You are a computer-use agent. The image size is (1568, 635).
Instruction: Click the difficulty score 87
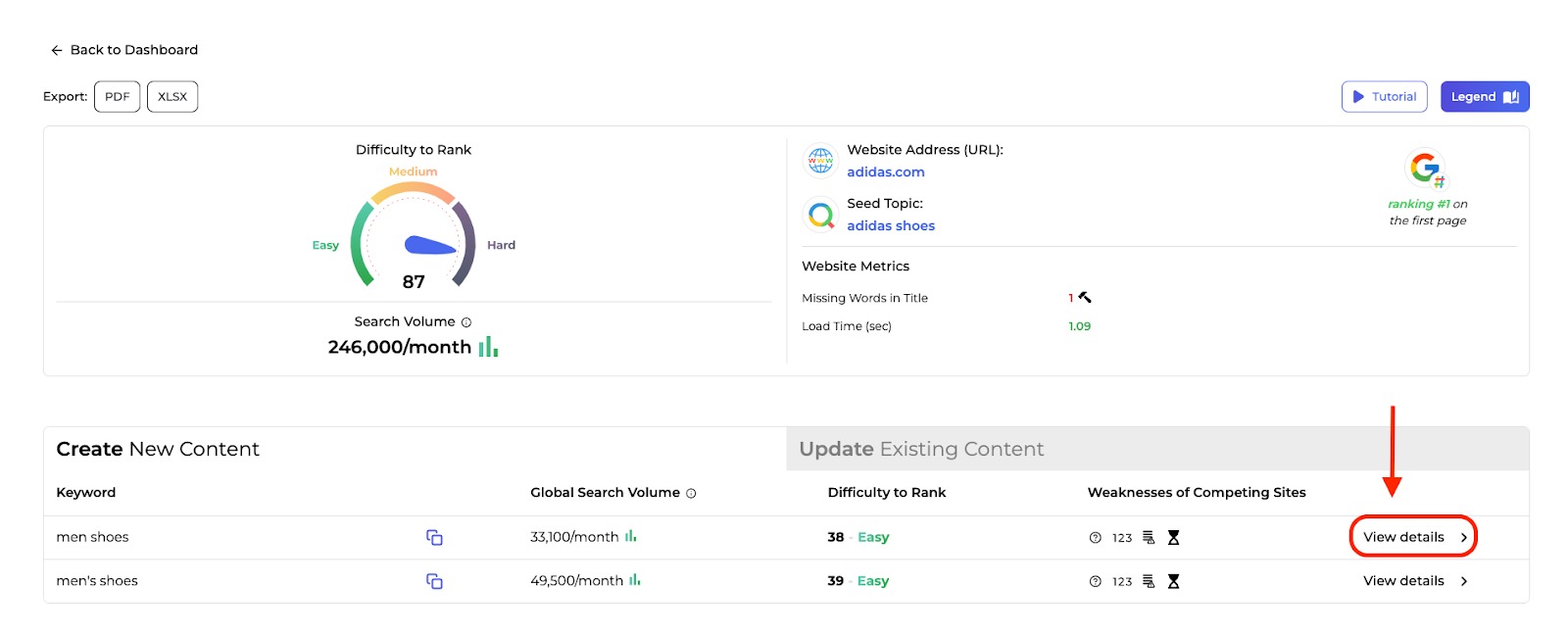(x=414, y=282)
